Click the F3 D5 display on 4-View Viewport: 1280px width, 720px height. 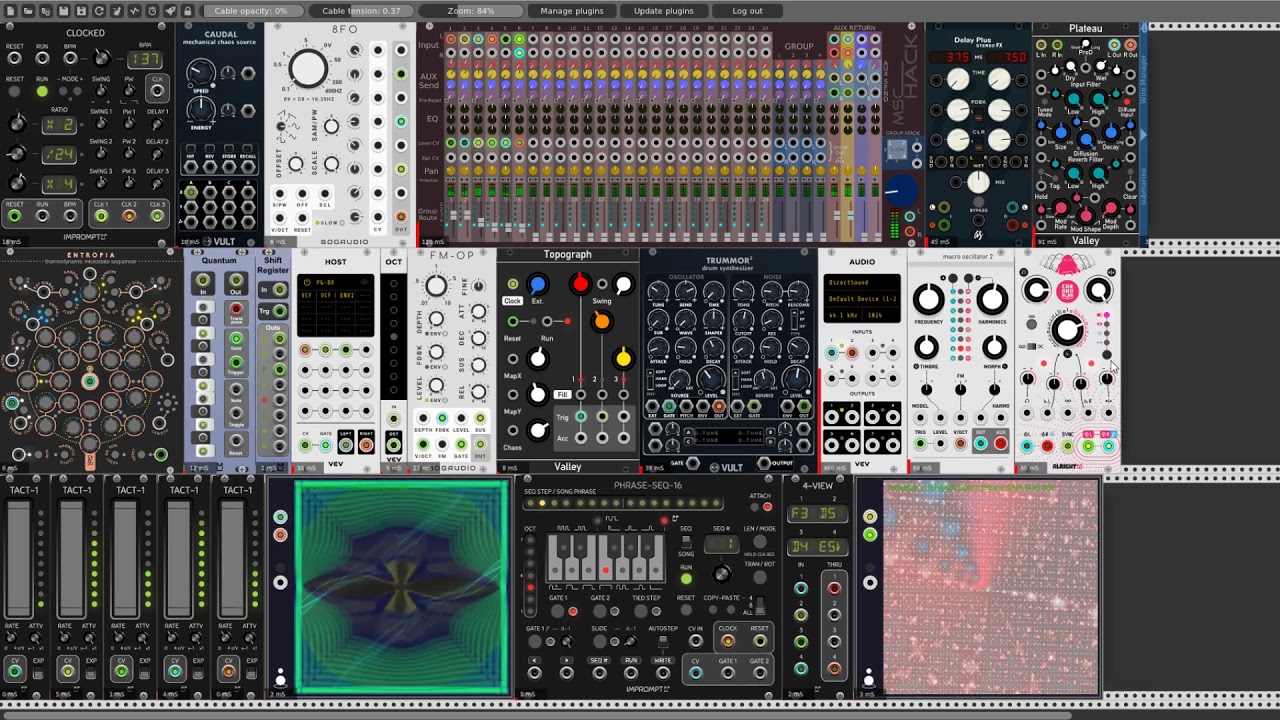(818, 514)
